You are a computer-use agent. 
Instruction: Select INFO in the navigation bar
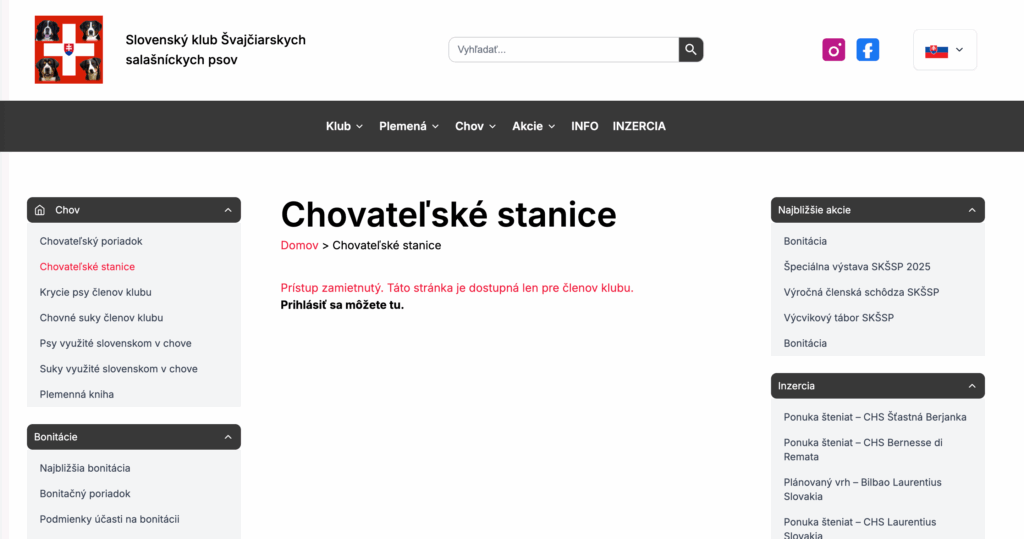point(585,126)
